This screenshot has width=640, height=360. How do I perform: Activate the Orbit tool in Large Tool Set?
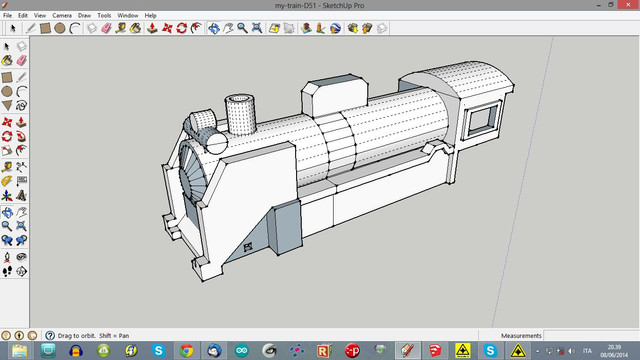[7, 212]
